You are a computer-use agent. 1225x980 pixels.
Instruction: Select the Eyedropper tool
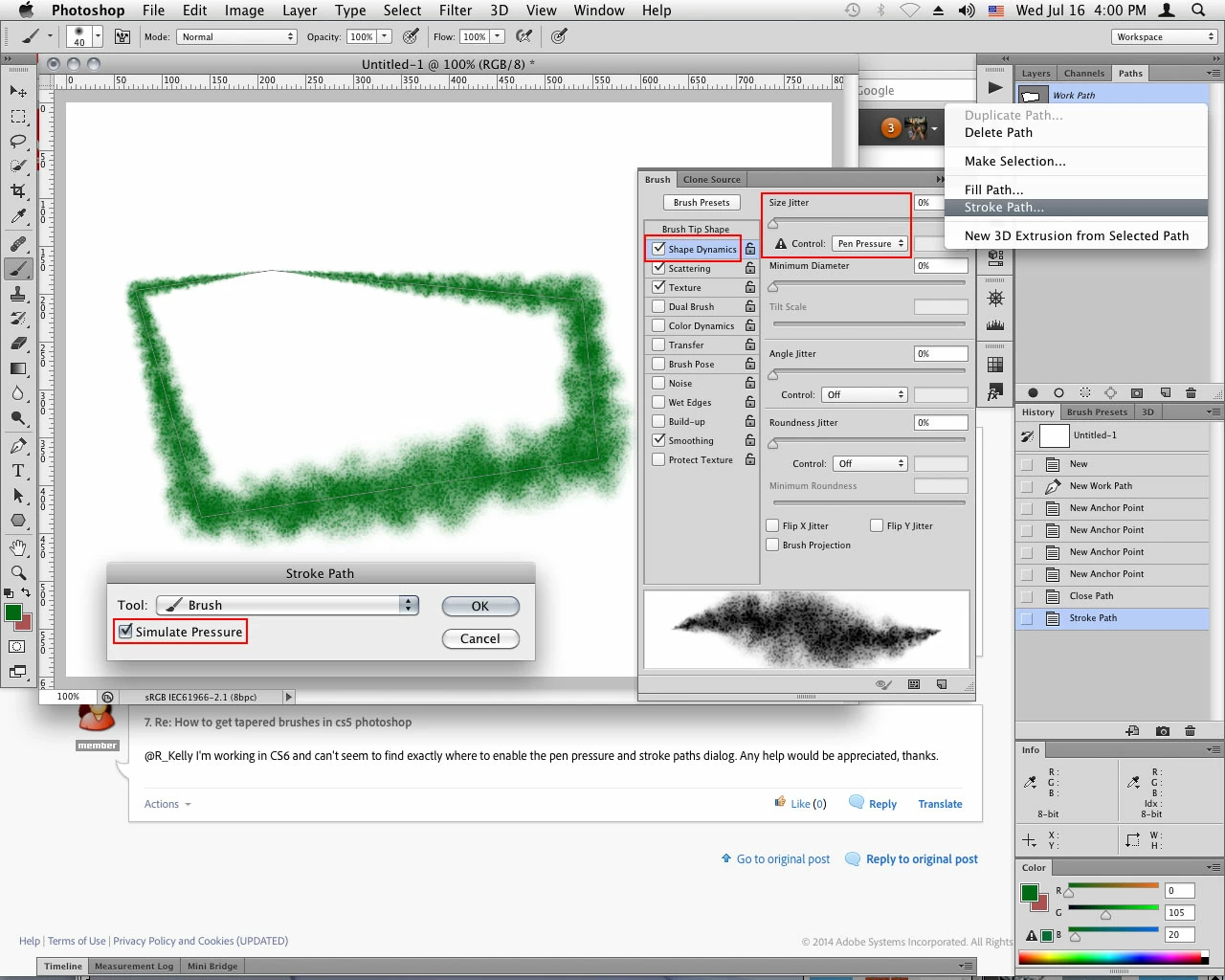coord(18,216)
